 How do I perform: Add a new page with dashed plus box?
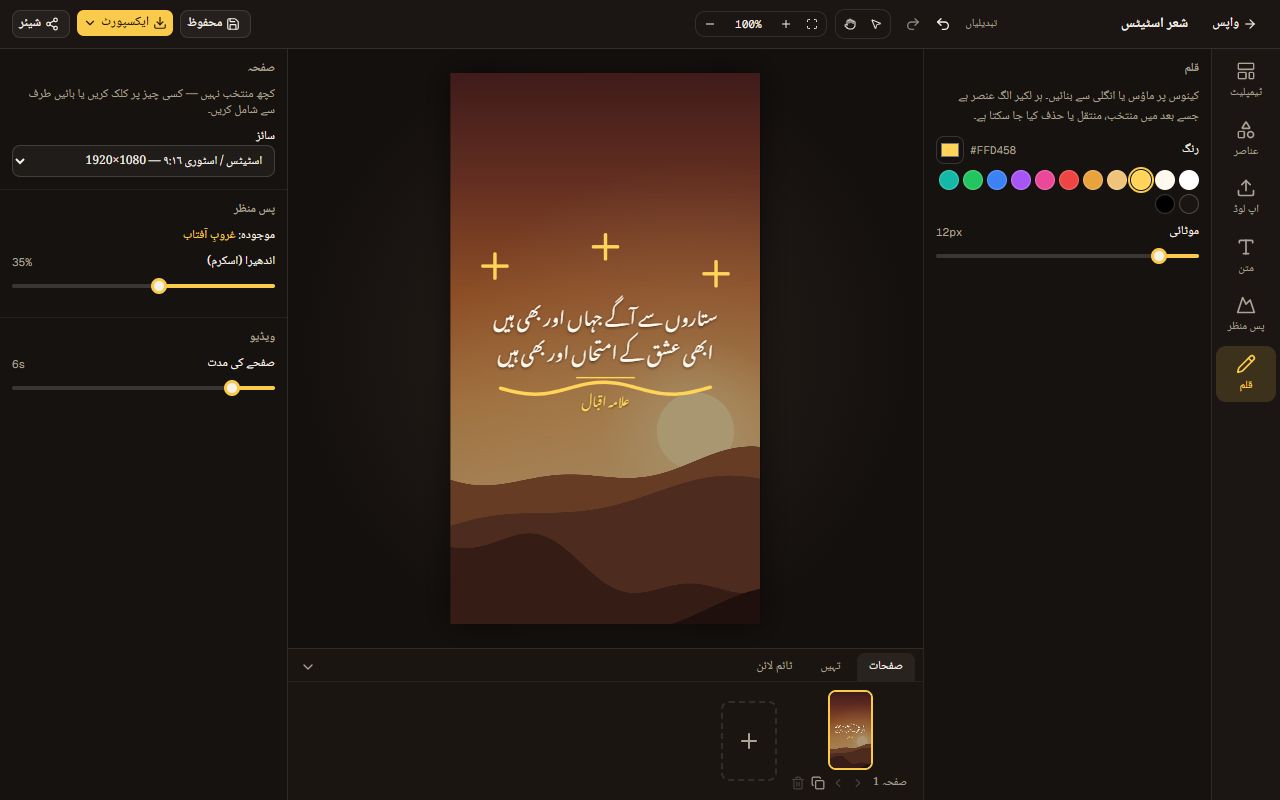tap(749, 741)
